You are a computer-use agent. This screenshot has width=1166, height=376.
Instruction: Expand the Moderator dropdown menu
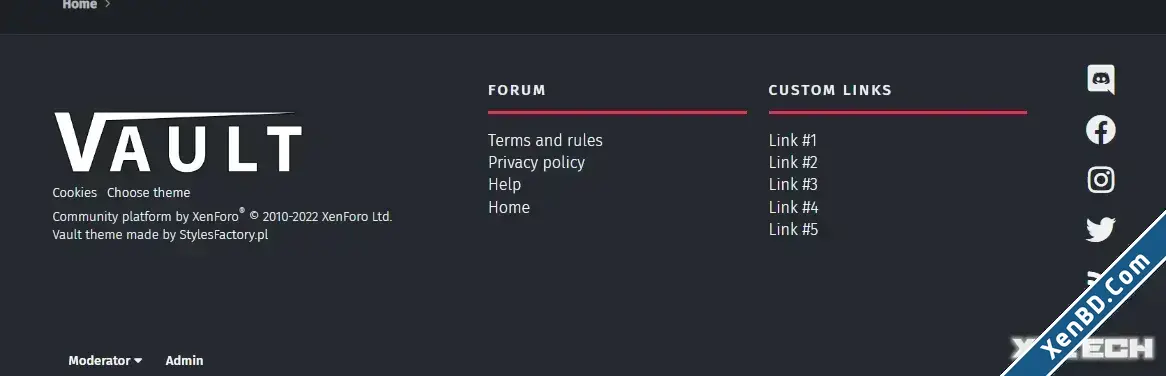pyautogui.click(x=105, y=360)
